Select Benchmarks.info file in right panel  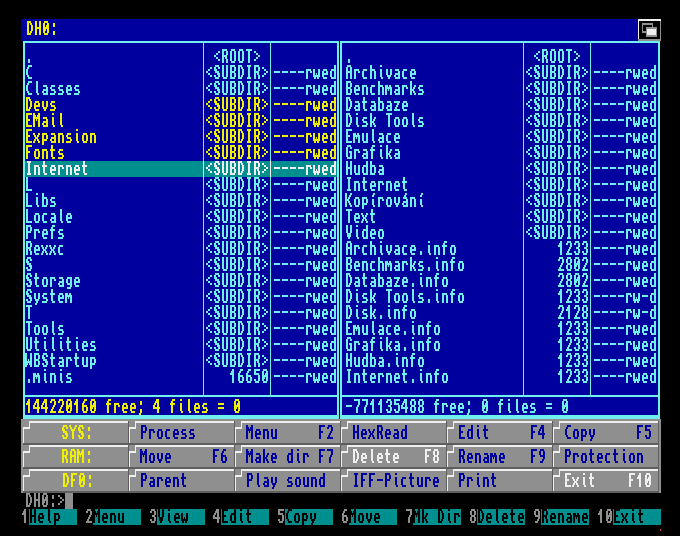click(x=404, y=265)
